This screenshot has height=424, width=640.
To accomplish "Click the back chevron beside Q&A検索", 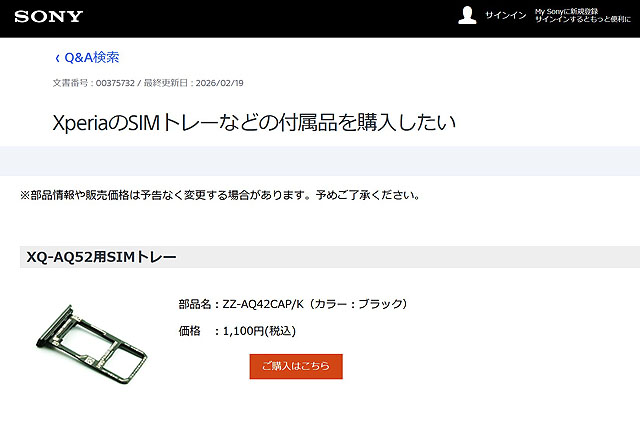I will pyautogui.click(x=57, y=58).
